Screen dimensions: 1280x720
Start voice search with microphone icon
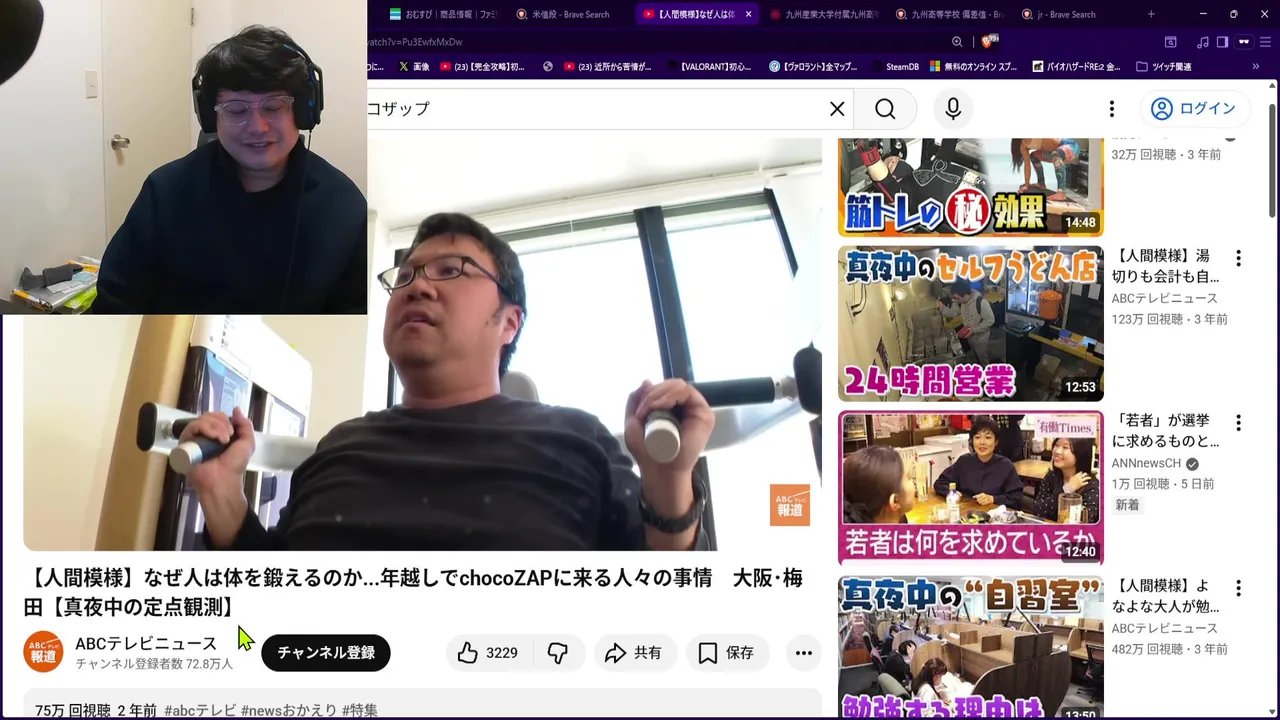point(953,109)
